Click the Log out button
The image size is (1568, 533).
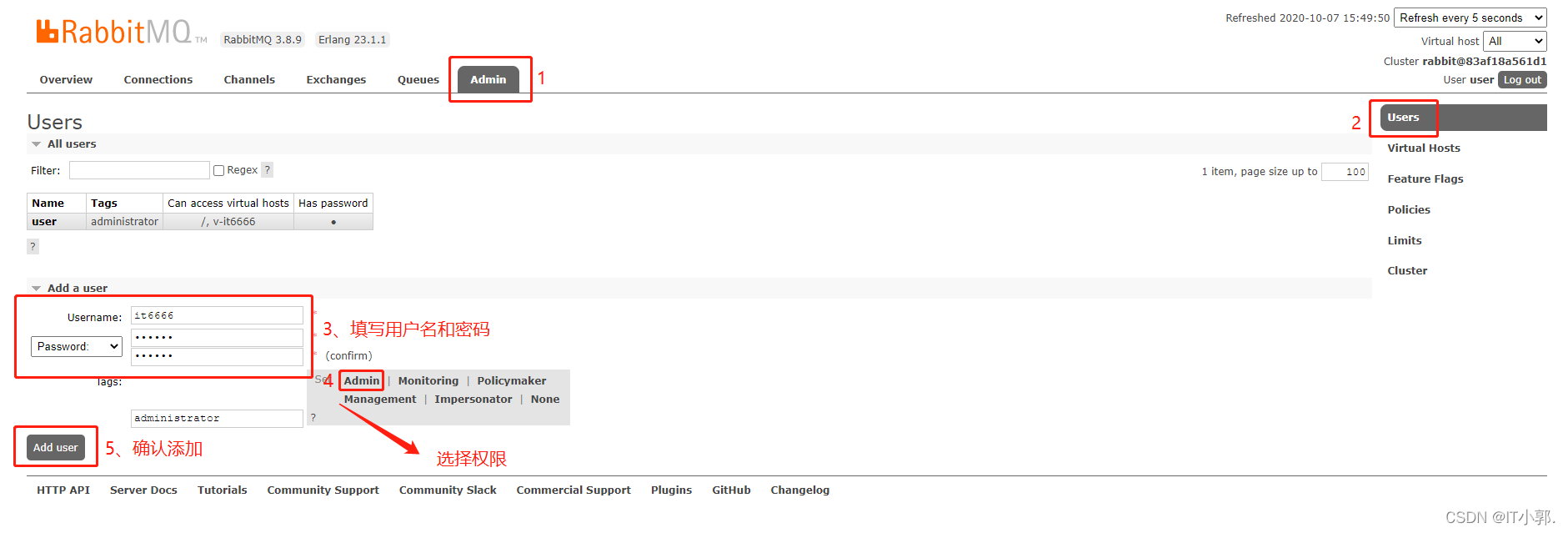pos(1522,80)
